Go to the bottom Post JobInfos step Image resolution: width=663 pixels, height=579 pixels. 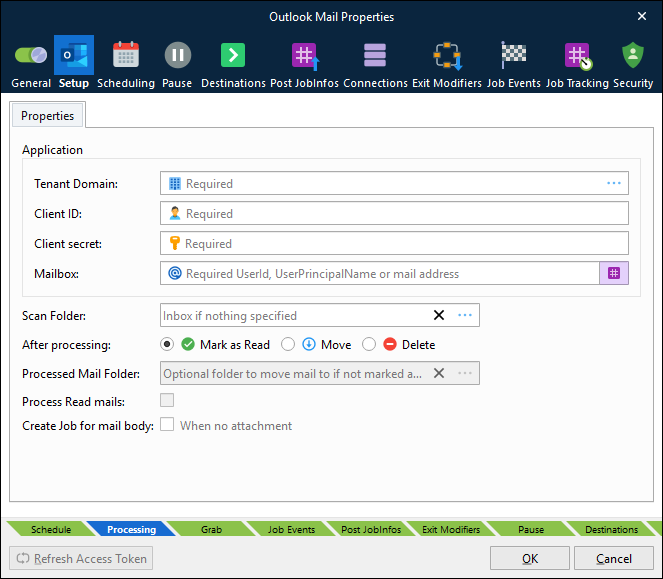(x=371, y=529)
